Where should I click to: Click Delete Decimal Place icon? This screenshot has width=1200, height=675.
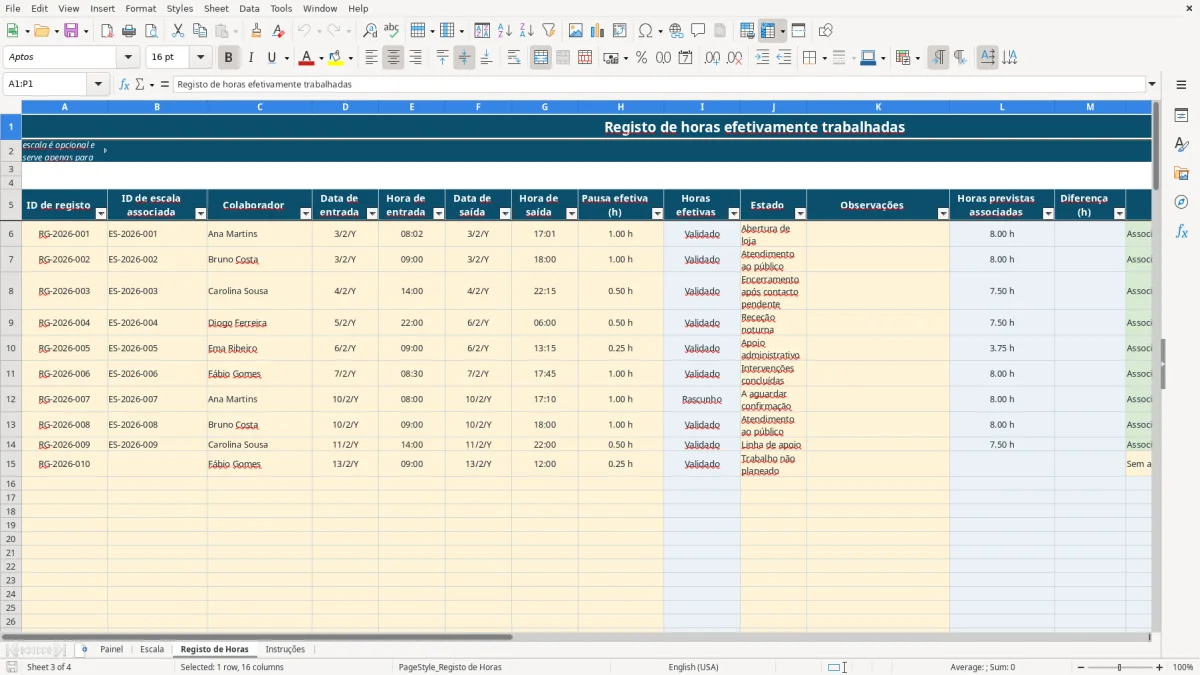pyautogui.click(x=735, y=58)
